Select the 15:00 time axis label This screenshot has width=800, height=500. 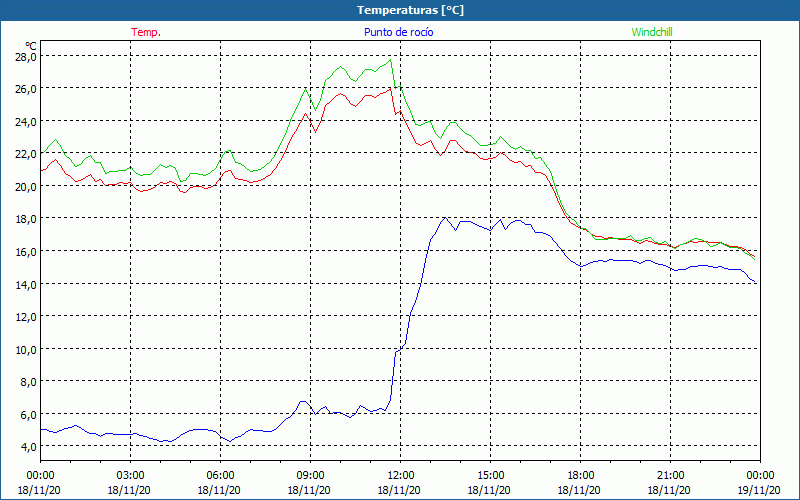[x=490, y=475]
